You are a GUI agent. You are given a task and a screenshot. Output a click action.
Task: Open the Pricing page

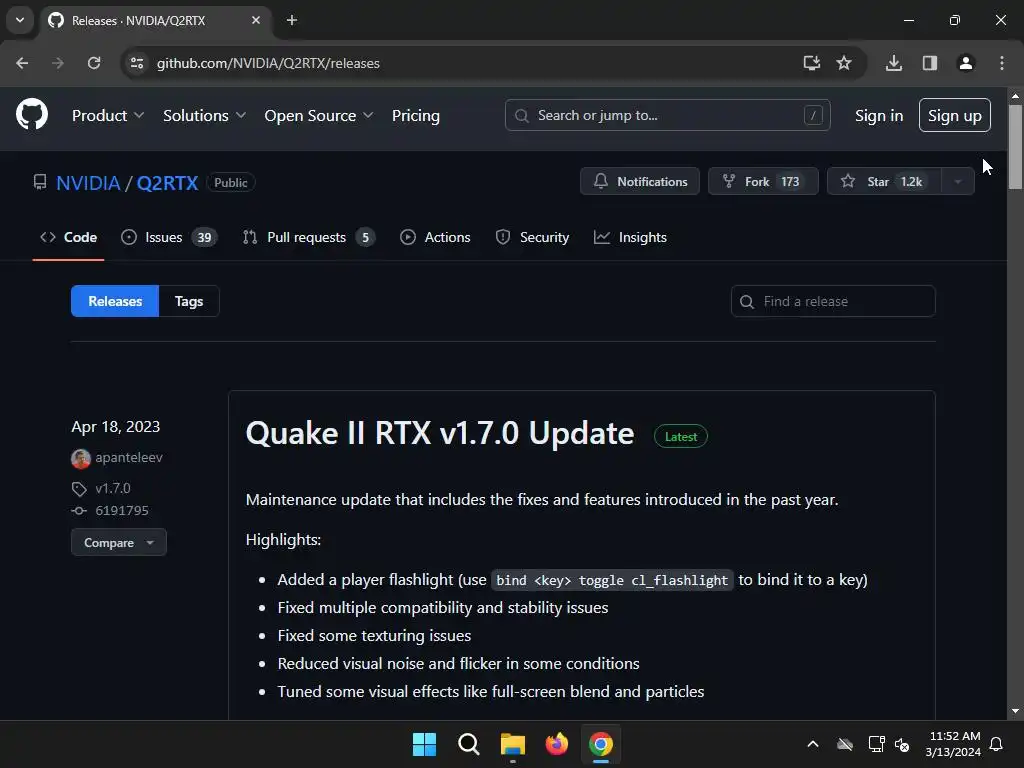coord(415,116)
